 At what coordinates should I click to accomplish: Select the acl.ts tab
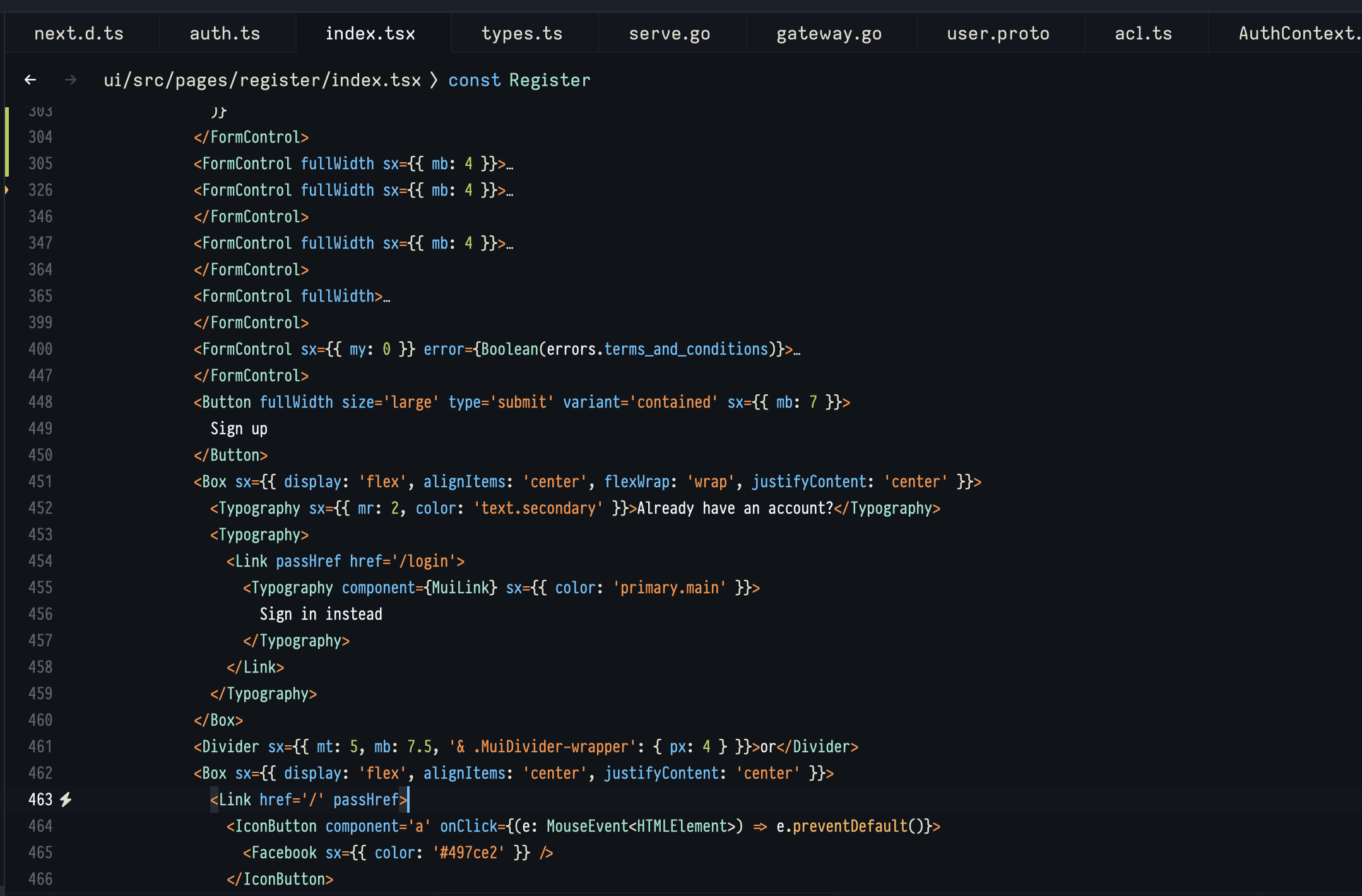tap(1144, 33)
